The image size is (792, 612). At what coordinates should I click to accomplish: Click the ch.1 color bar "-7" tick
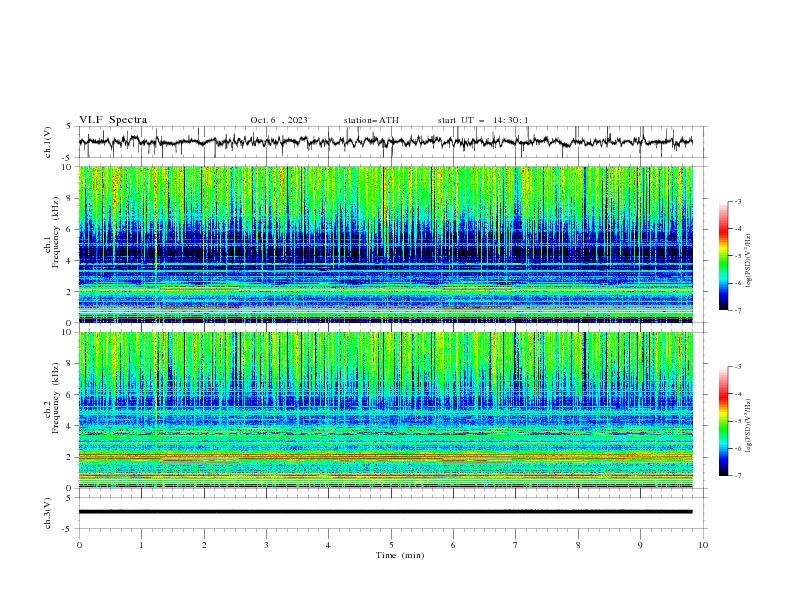pyautogui.click(x=738, y=310)
